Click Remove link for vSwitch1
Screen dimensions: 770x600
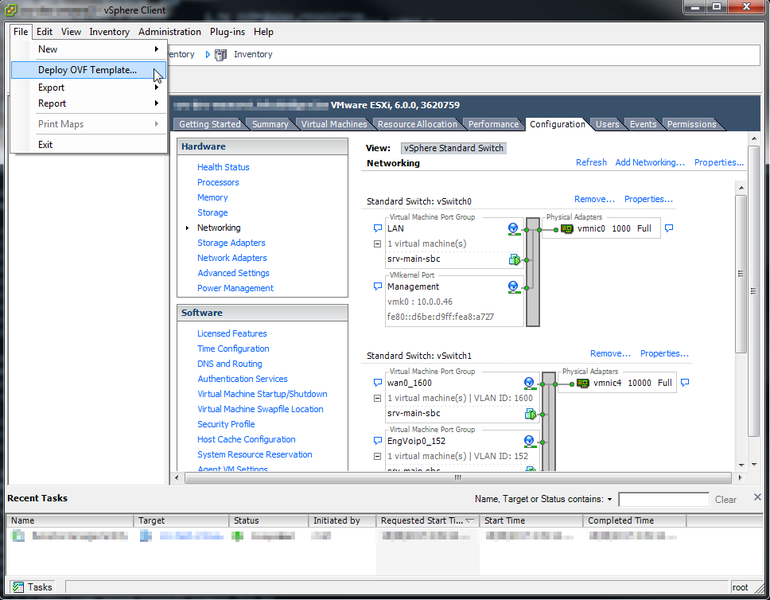(610, 354)
